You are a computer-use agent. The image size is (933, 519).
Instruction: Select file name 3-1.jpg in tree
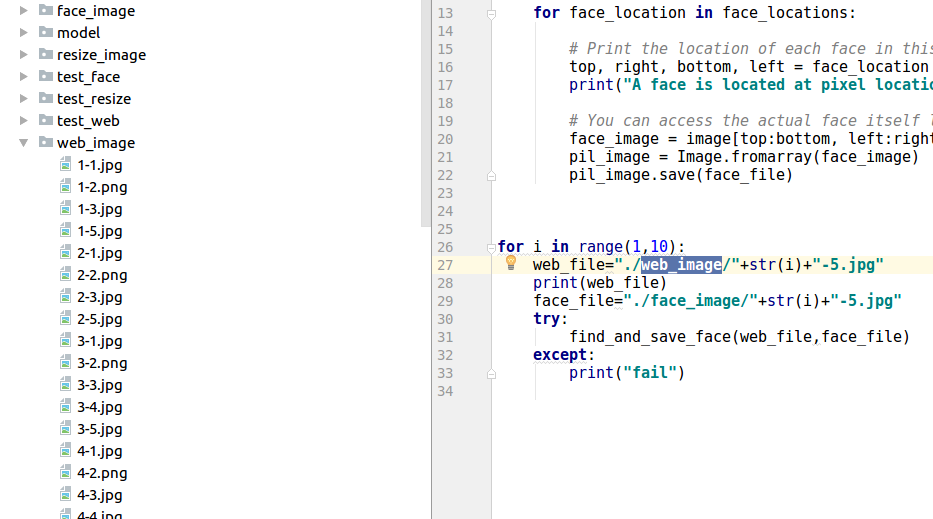[99, 342]
